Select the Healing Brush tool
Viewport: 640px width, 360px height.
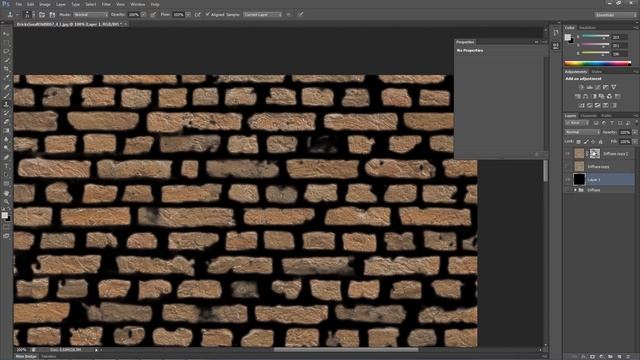[6, 87]
